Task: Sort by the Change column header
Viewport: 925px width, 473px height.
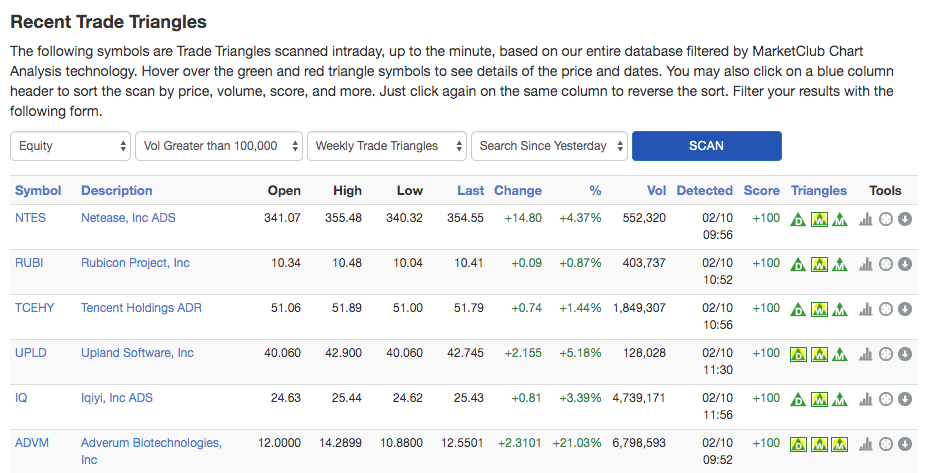Action: click(518, 190)
